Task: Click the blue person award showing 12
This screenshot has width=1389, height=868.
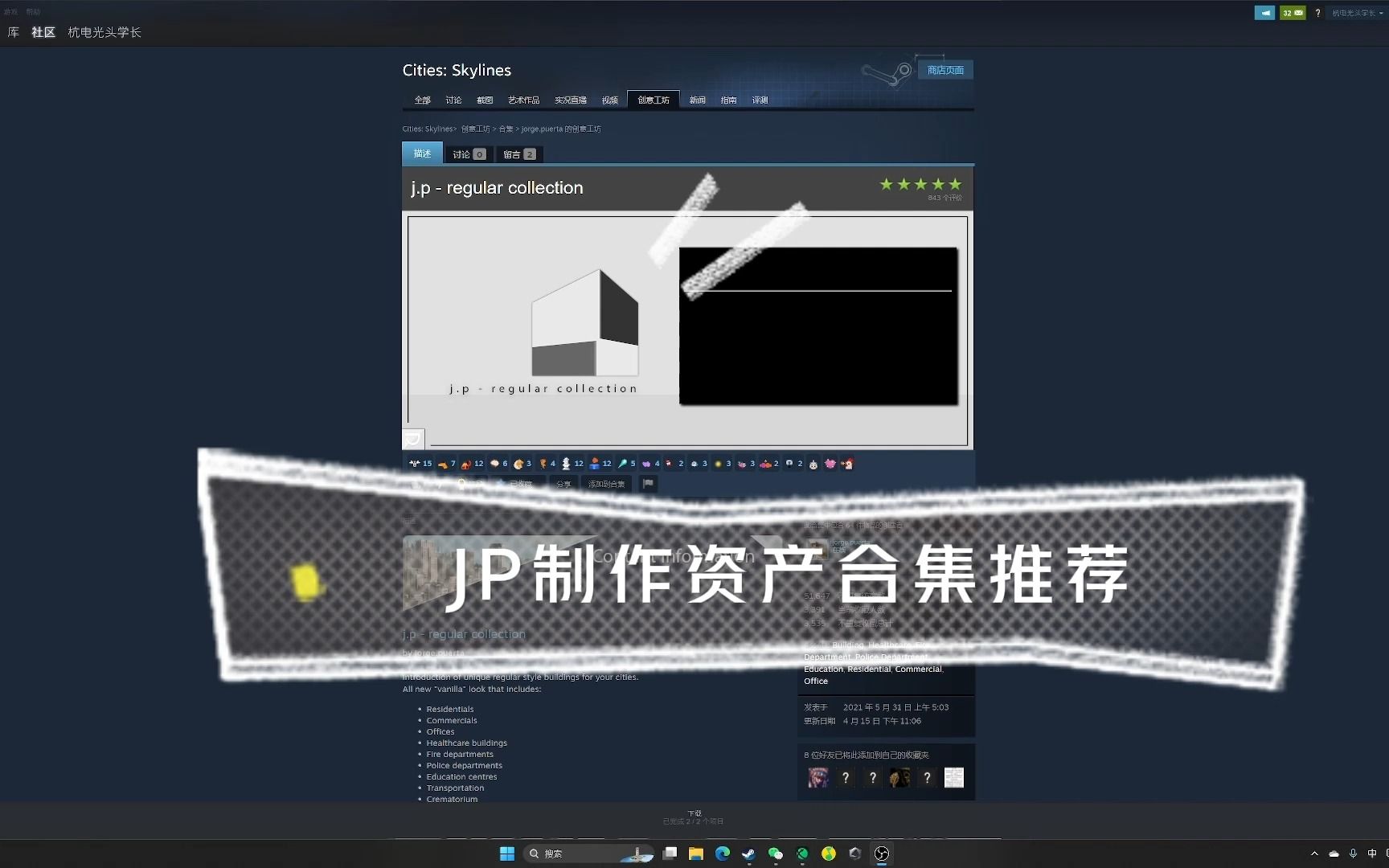Action: click(600, 464)
